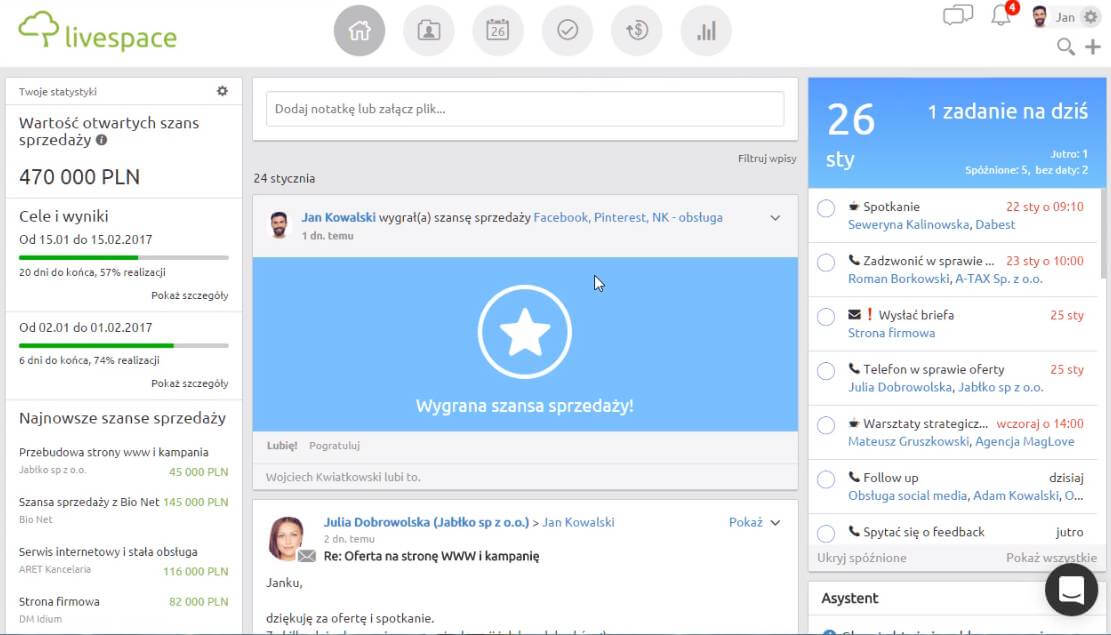Mark the Spotkanie task as done
Screen dimensions: 1111x635
[x=826, y=208]
